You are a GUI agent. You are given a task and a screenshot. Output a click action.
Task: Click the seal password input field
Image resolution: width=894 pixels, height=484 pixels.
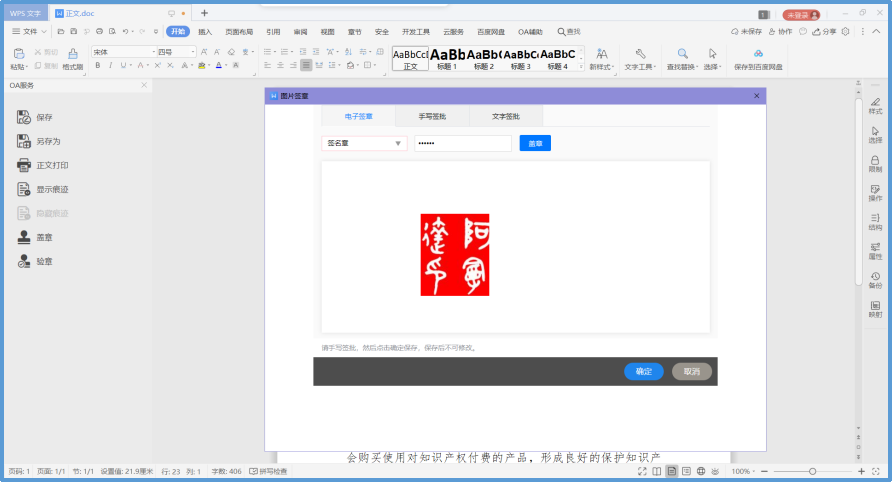(x=463, y=143)
